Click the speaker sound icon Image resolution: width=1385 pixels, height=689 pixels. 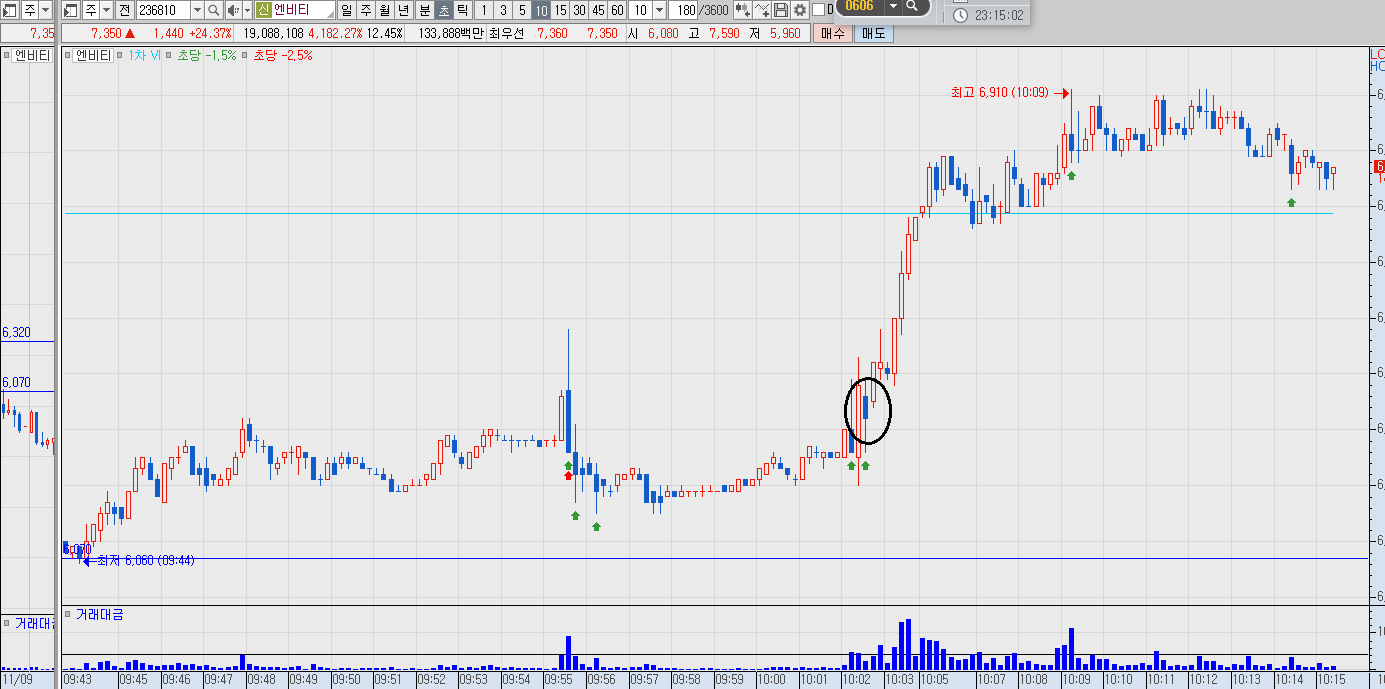(233, 10)
